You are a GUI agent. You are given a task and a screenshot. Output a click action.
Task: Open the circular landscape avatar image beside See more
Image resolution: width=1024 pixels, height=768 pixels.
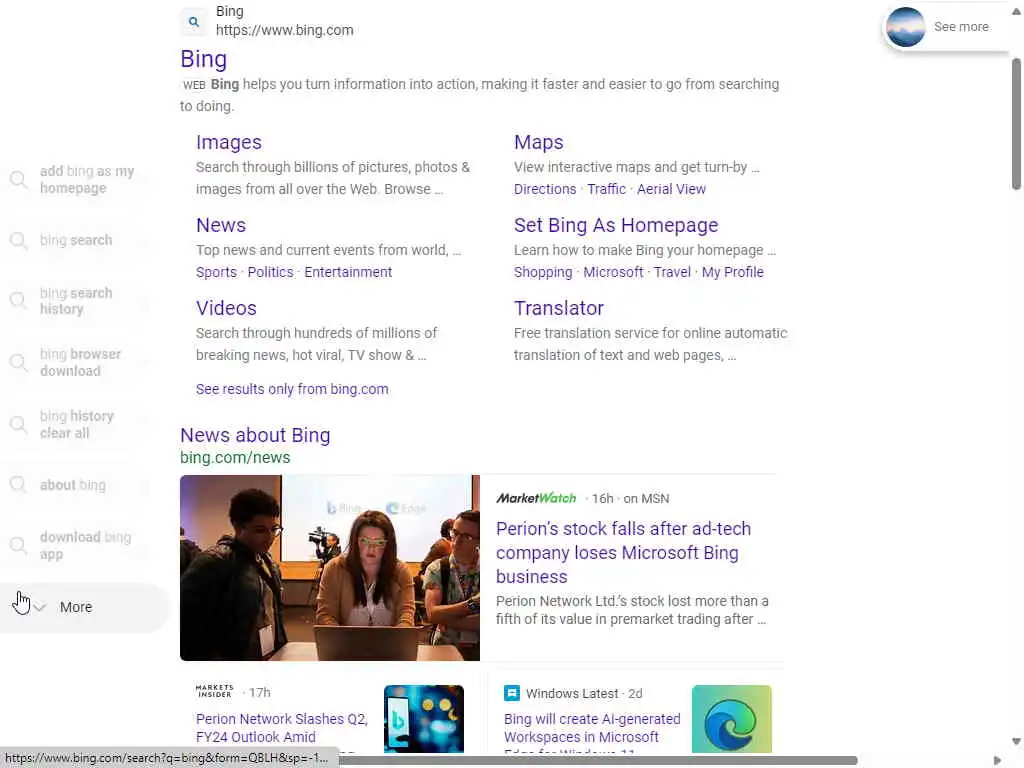pos(905,27)
